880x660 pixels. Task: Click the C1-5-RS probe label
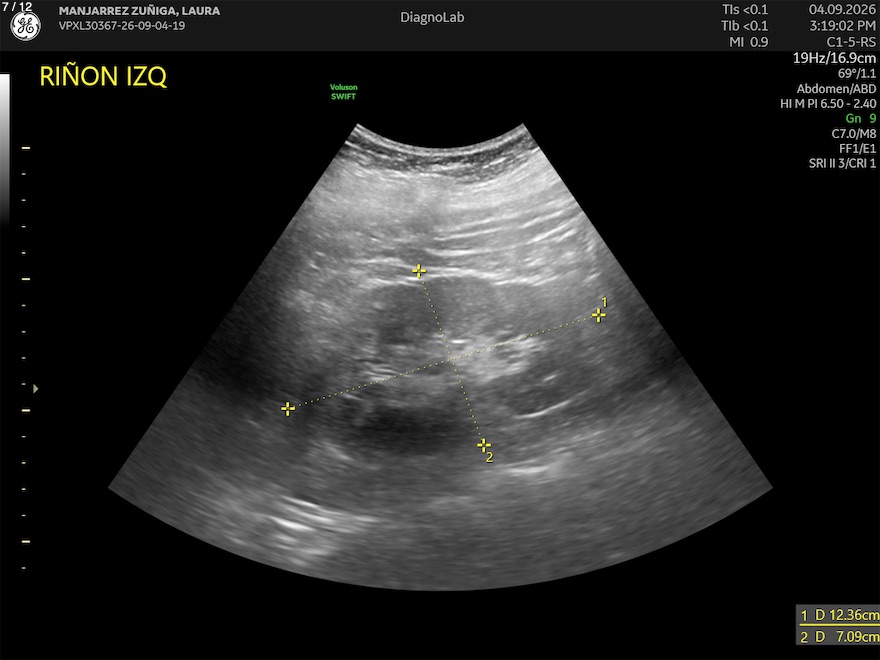coord(851,42)
